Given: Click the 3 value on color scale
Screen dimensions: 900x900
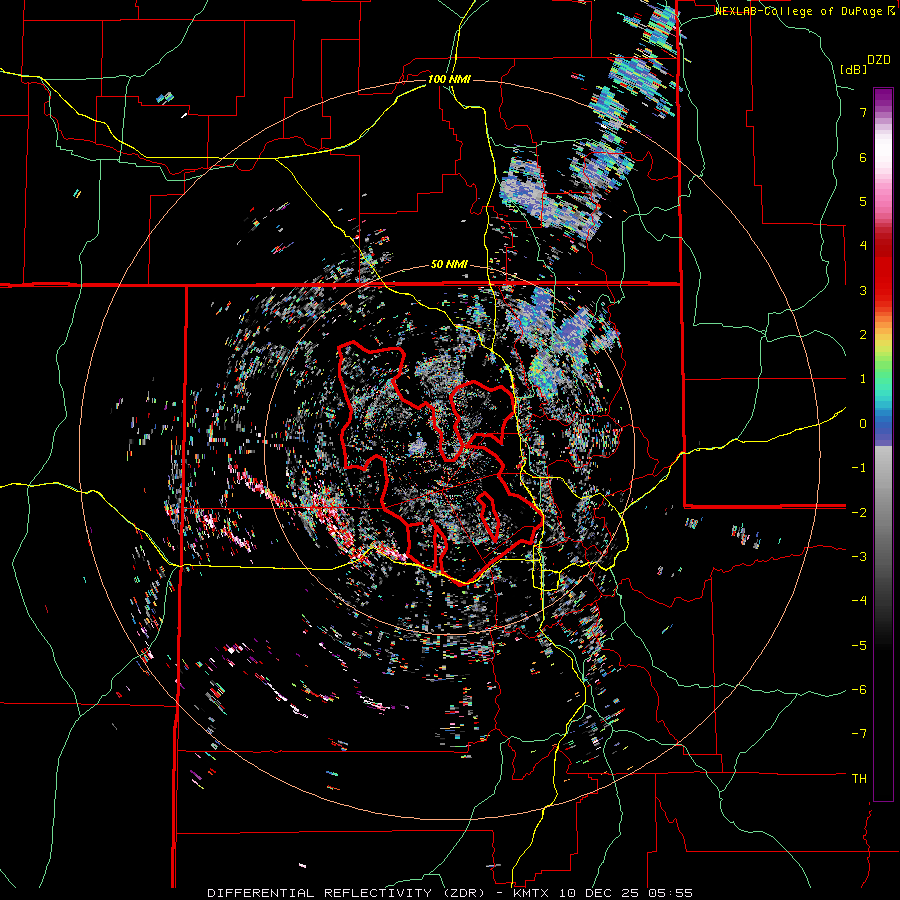Looking at the screenshot, I should click(863, 290).
